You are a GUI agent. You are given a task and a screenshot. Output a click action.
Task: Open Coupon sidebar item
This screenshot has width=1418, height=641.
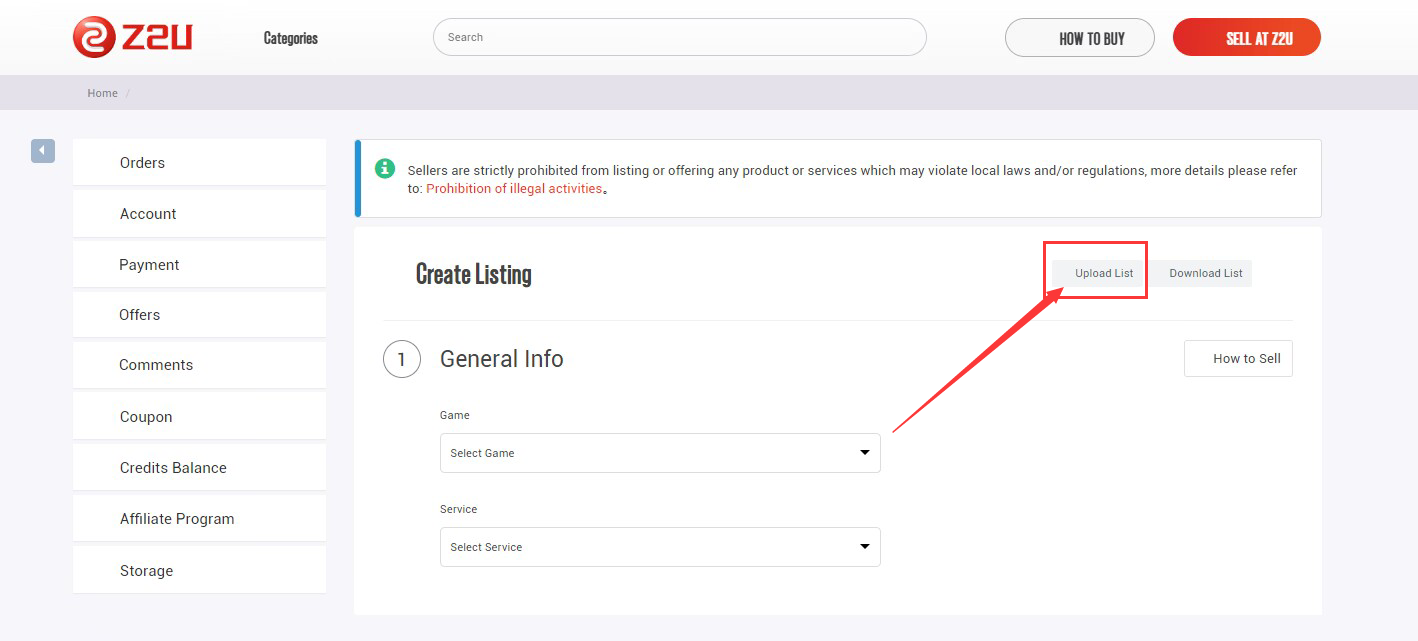(146, 417)
